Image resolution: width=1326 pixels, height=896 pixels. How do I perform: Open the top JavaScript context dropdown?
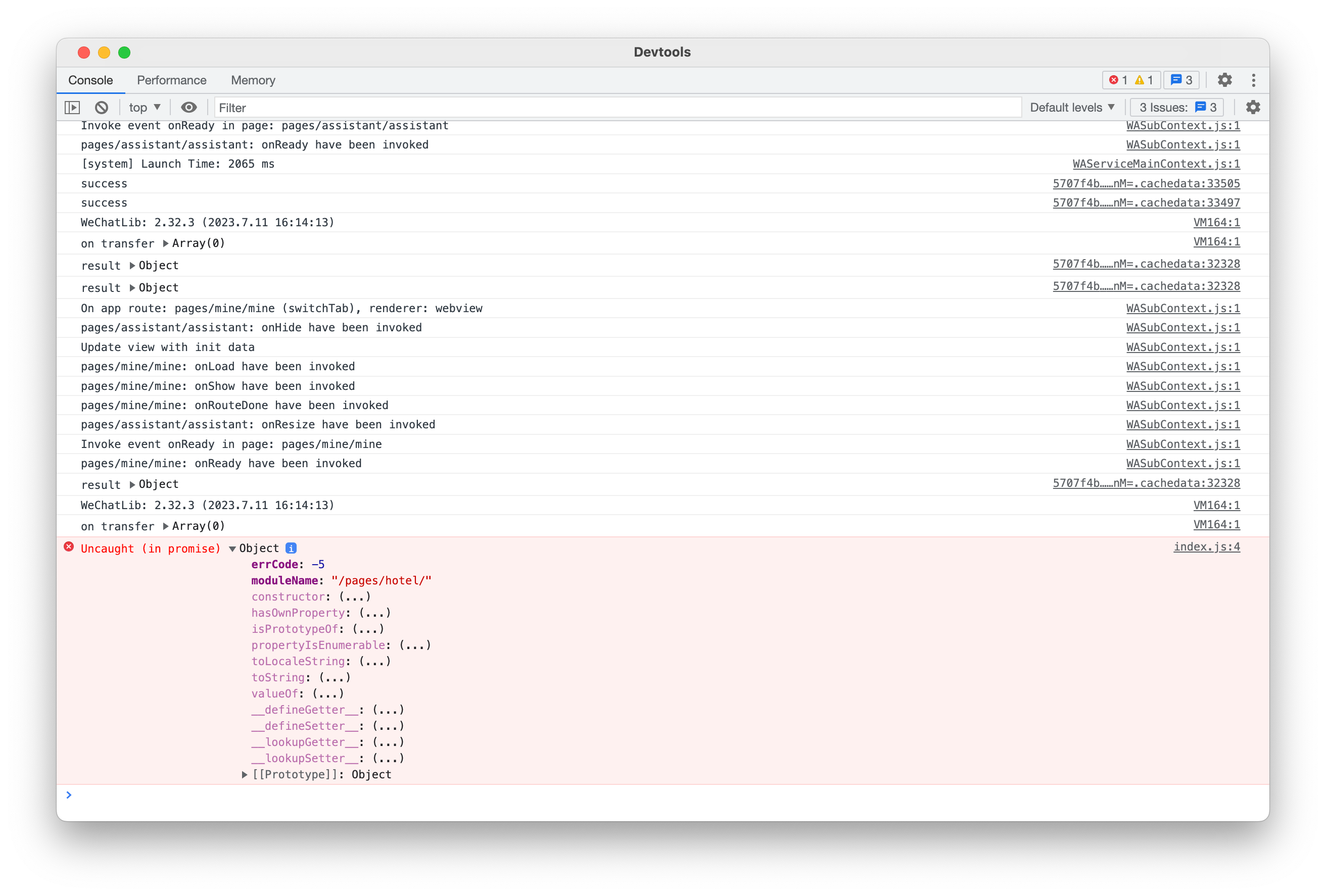145,107
